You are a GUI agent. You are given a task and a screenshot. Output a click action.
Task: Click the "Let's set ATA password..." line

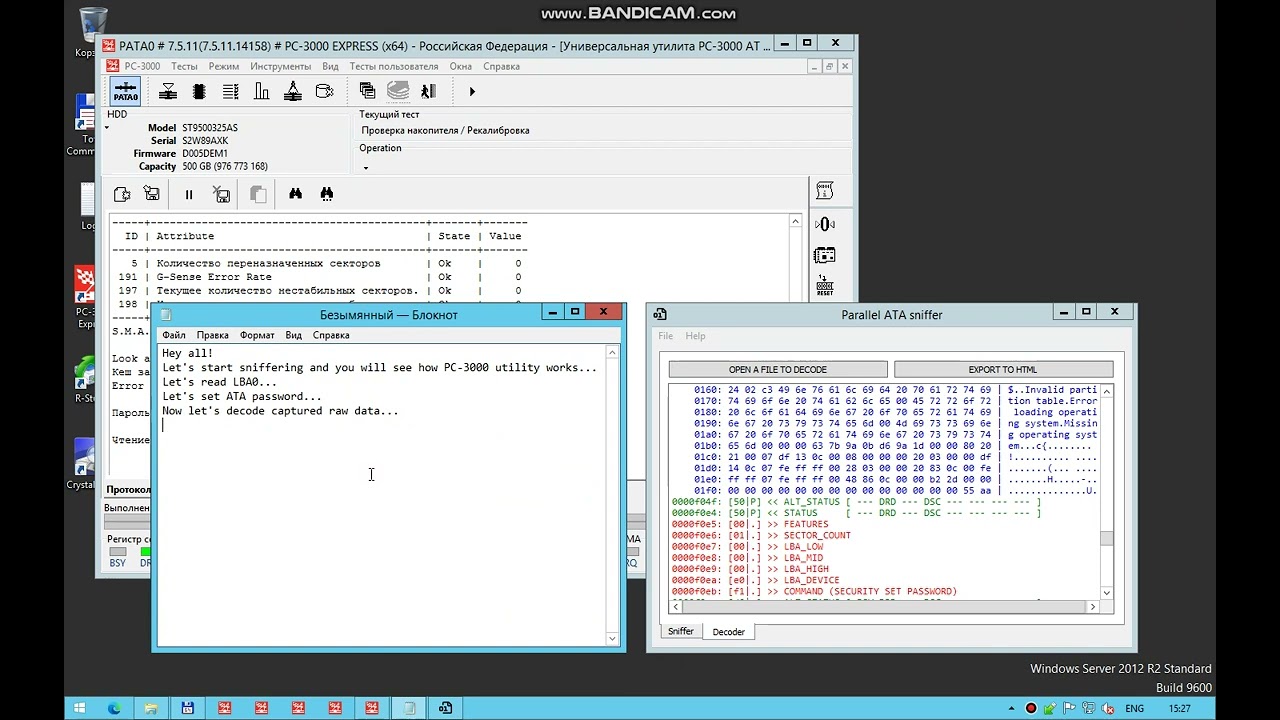(242, 396)
